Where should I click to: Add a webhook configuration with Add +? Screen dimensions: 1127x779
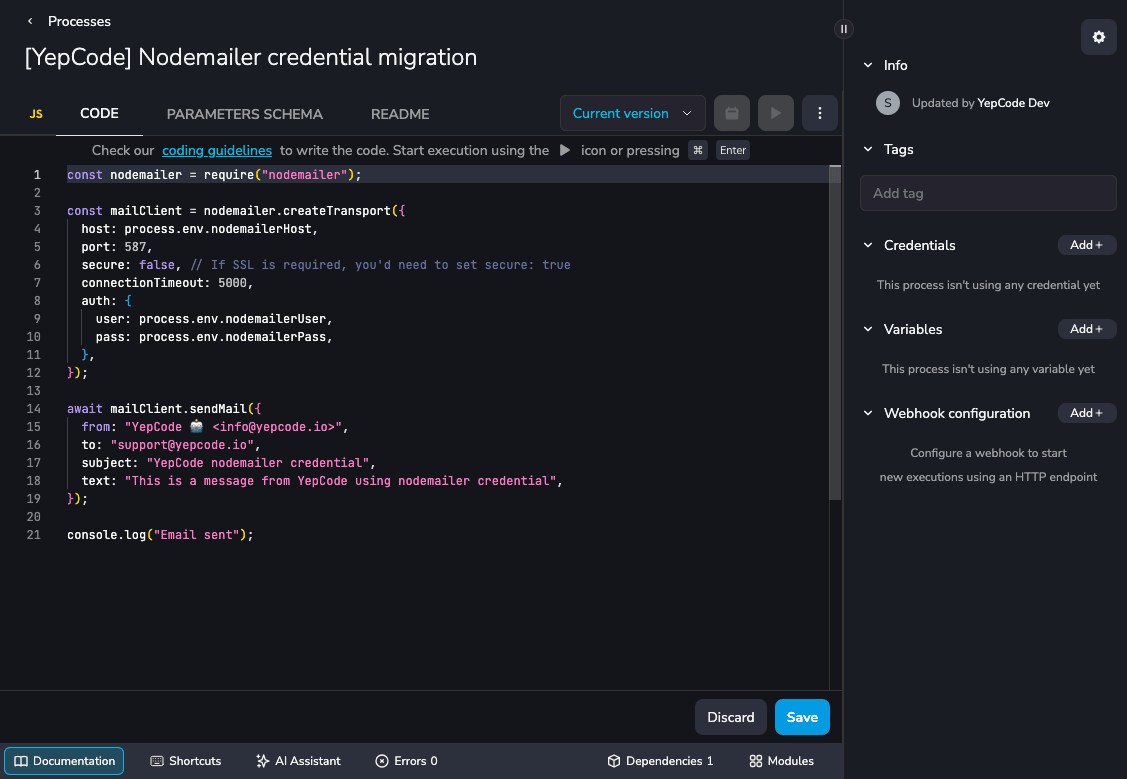1087,413
